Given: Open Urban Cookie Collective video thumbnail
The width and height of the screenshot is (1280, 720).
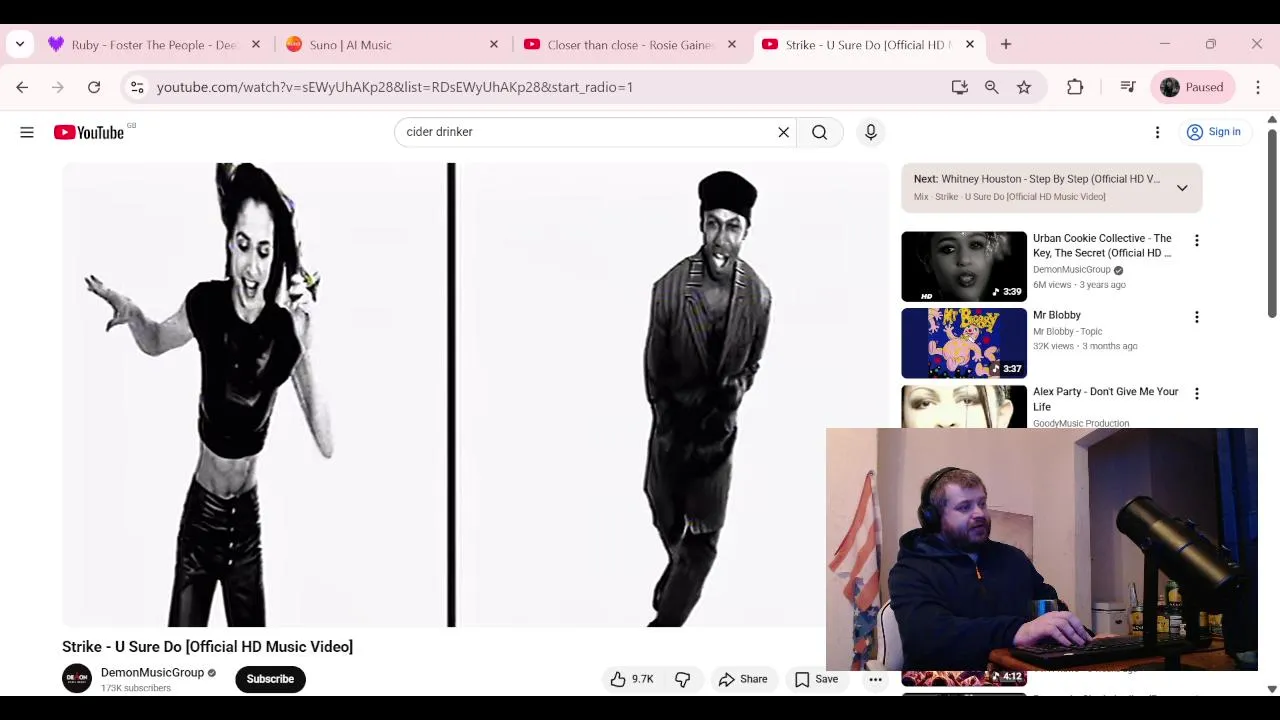Looking at the screenshot, I should click(x=964, y=266).
